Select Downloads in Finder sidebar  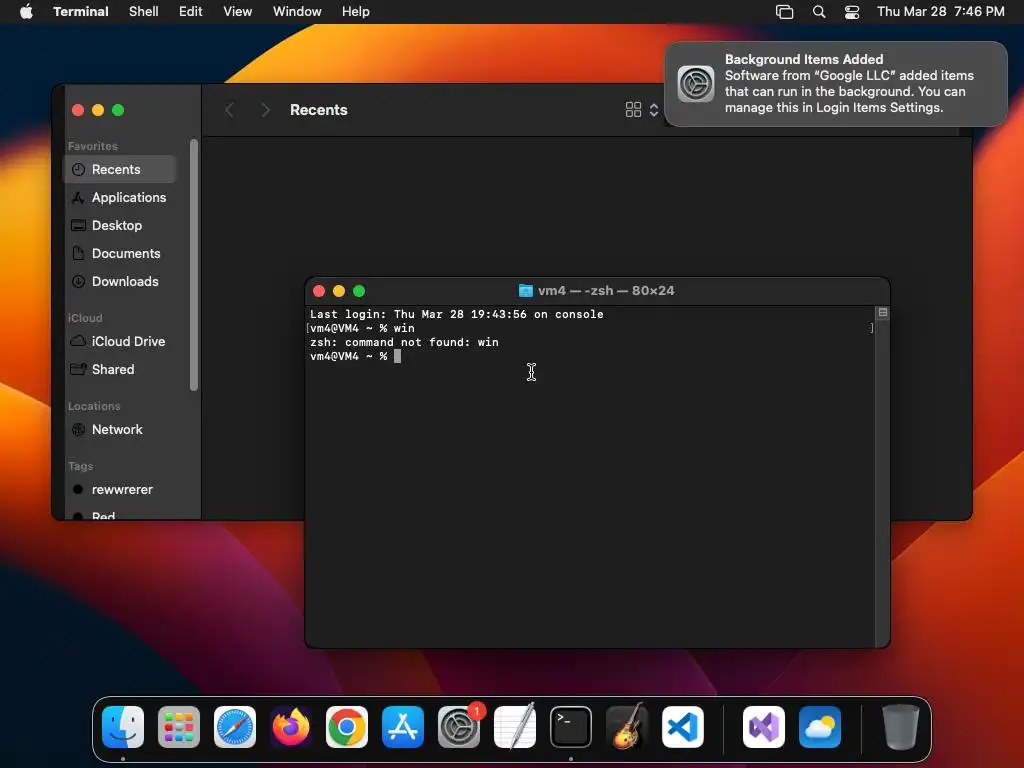click(120, 281)
